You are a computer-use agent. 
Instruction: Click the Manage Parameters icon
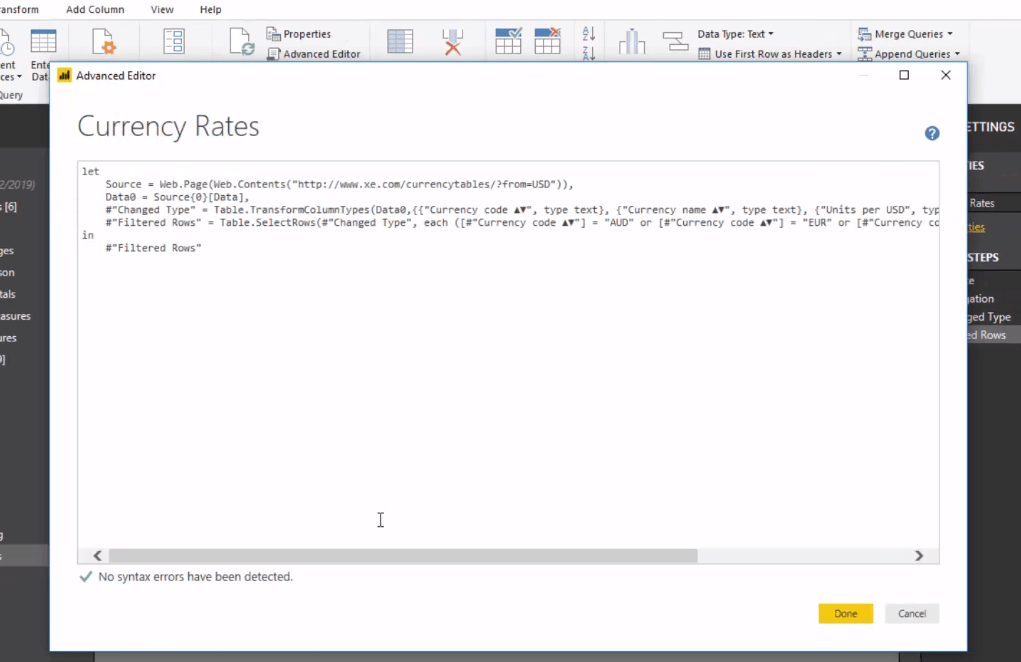tap(174, 42)
